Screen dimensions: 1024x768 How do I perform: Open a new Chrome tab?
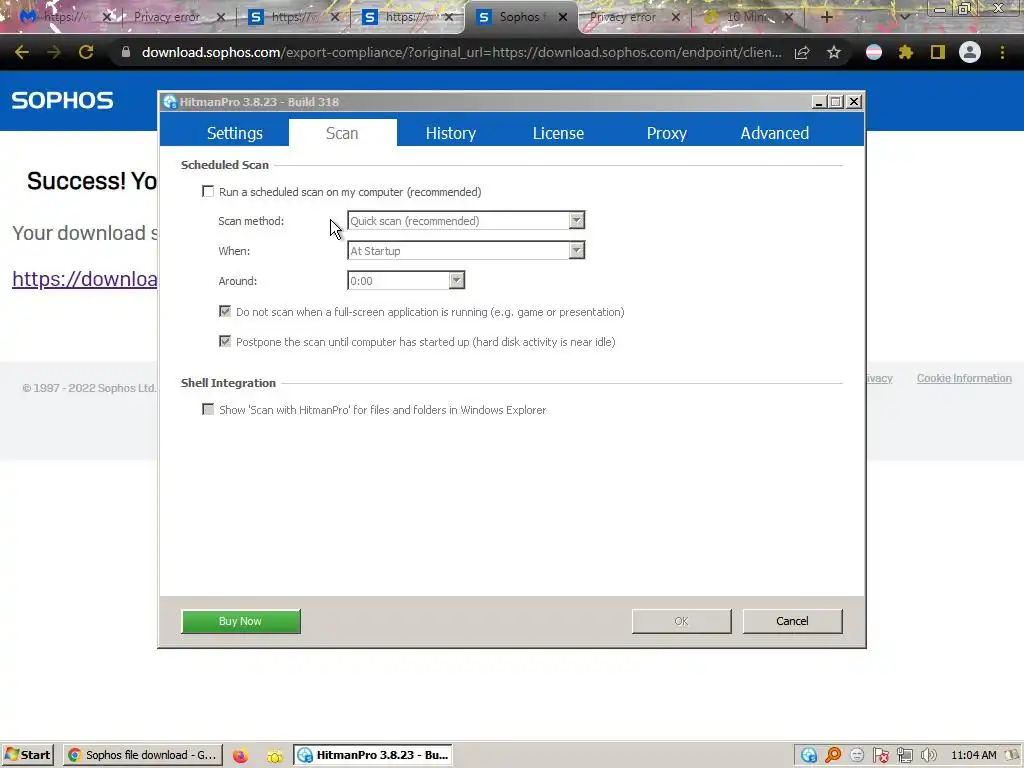(827, 17)
